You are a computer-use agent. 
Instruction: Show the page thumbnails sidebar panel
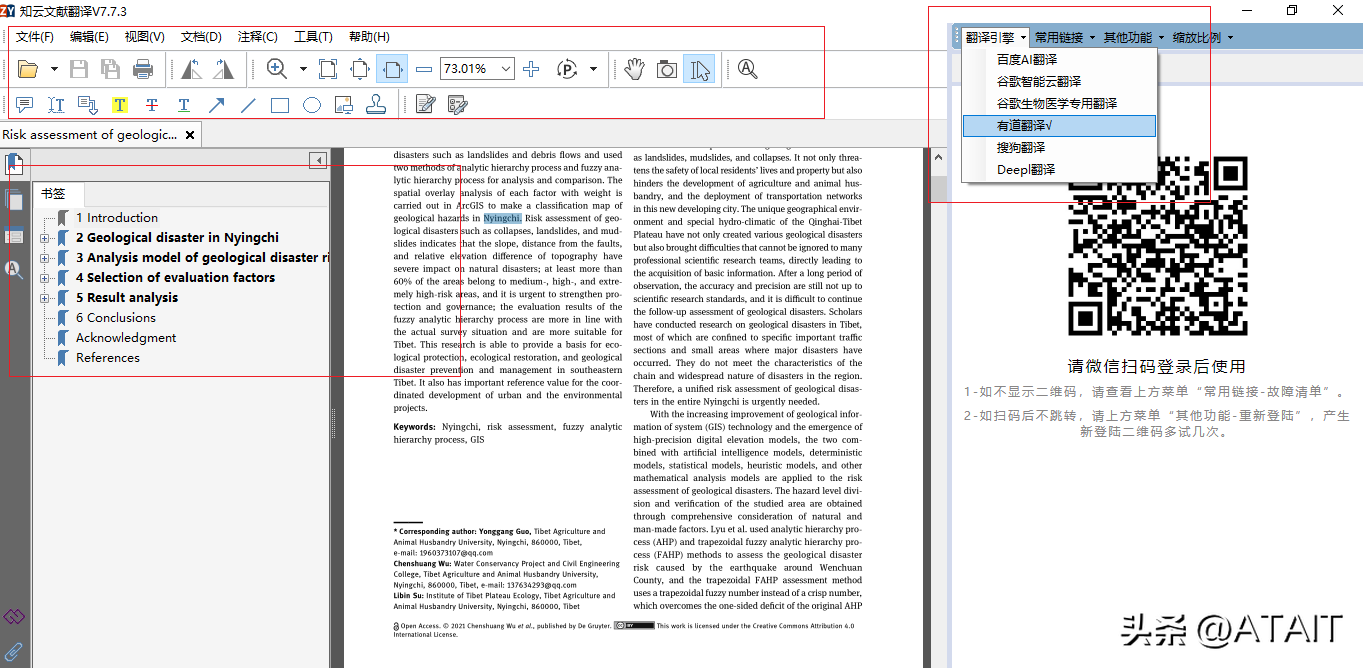tap(14, 200)
